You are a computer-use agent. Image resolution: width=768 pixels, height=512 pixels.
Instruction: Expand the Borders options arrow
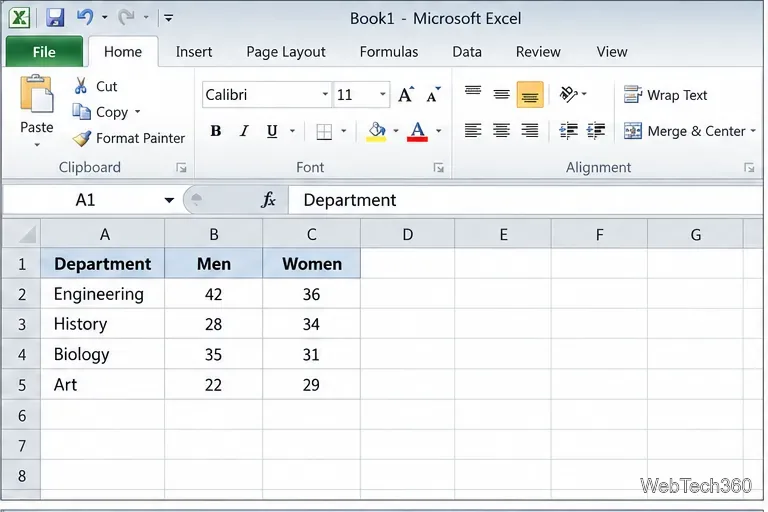coord(343,131)
